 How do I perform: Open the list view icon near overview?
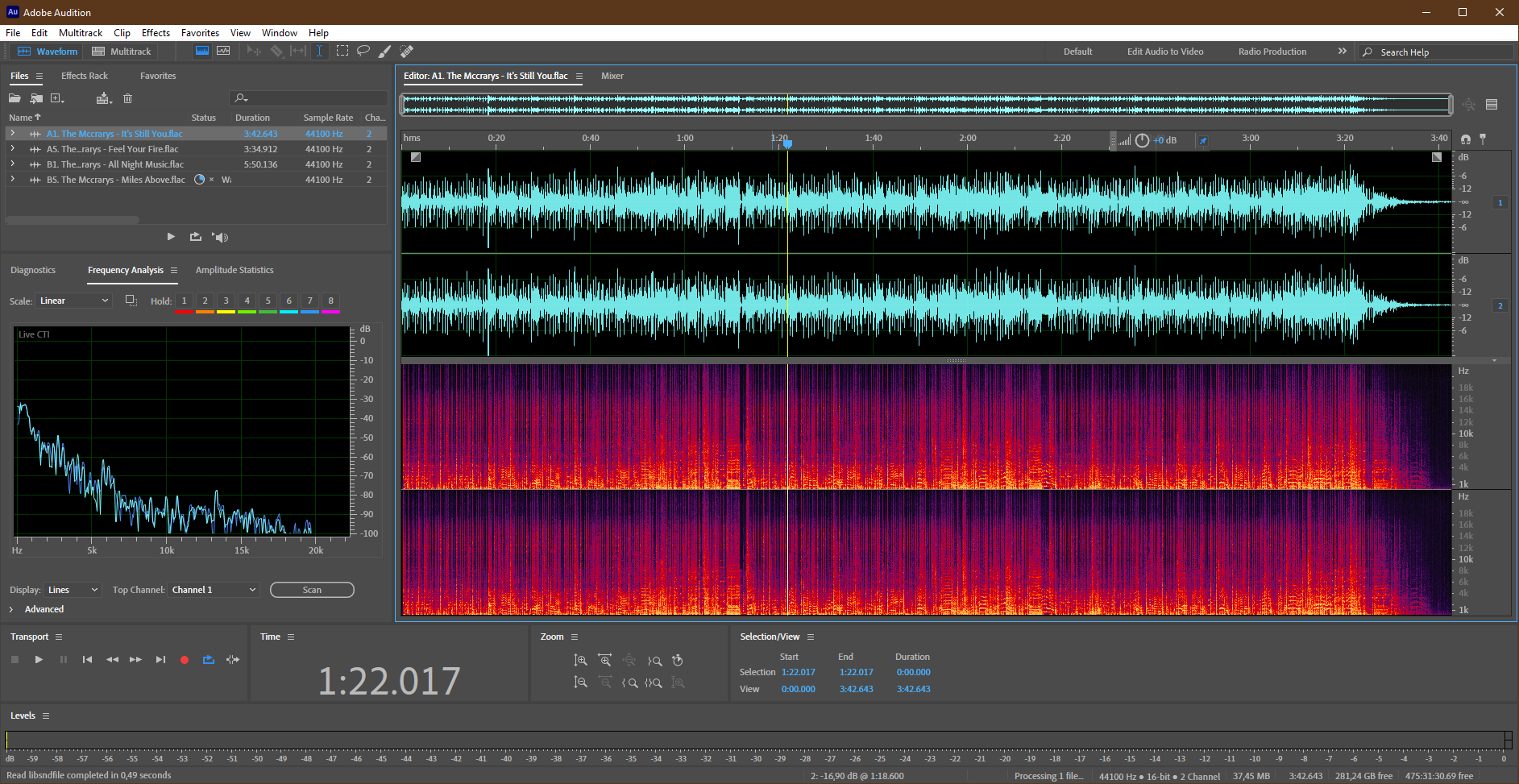1492,104
